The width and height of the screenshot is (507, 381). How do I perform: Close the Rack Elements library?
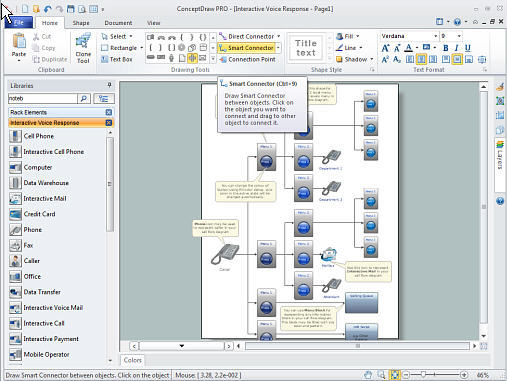click(109, 112)
